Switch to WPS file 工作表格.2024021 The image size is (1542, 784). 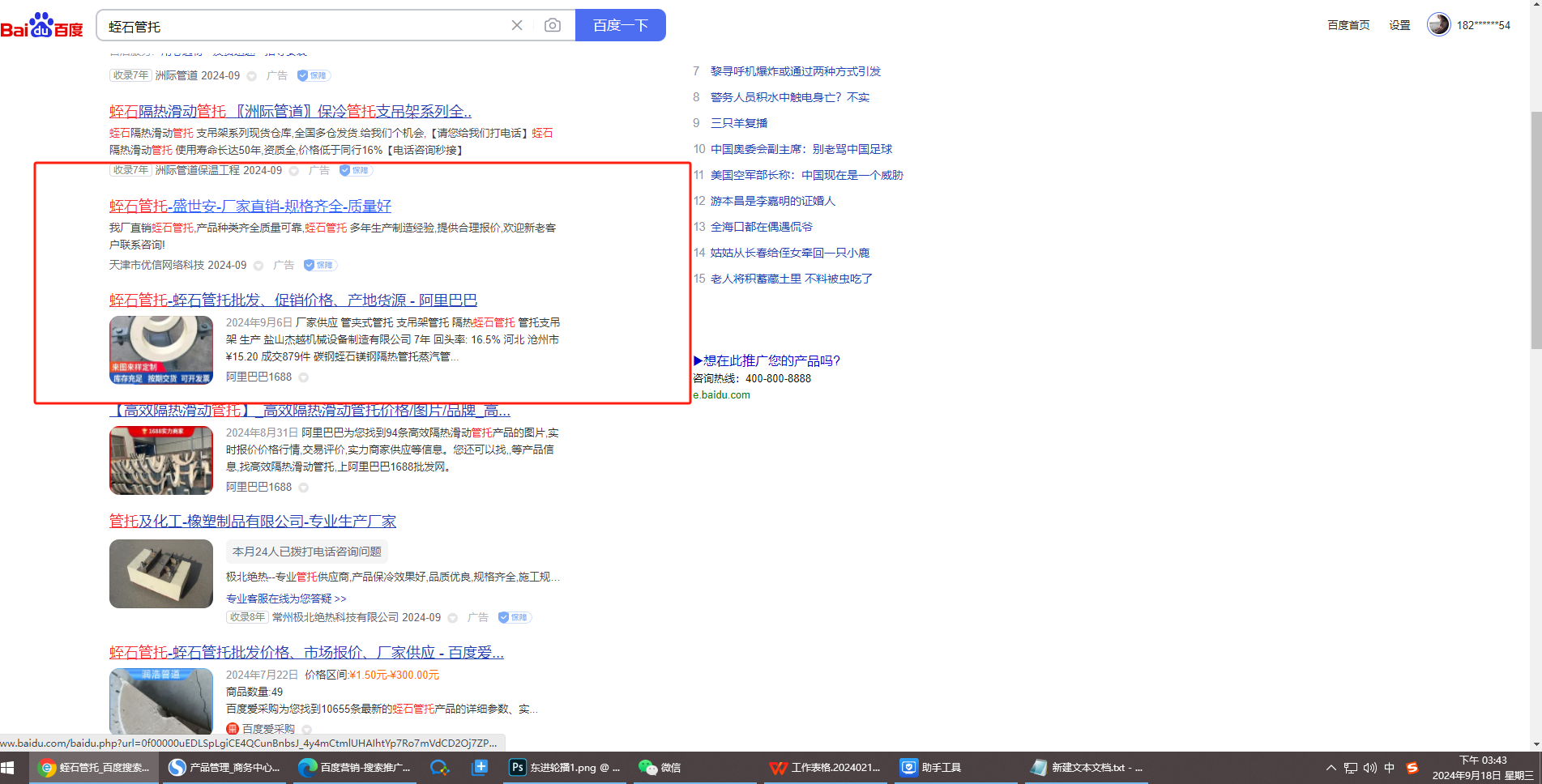825,767
